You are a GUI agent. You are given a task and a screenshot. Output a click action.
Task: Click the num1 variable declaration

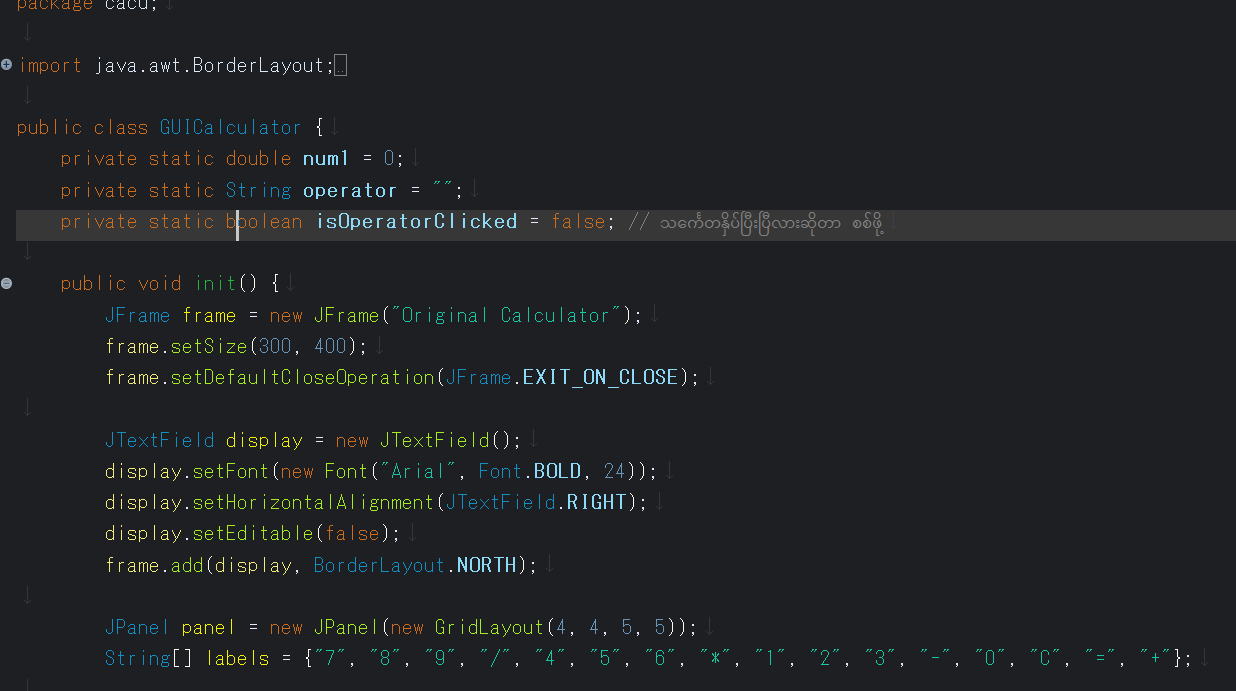[326, 158]
